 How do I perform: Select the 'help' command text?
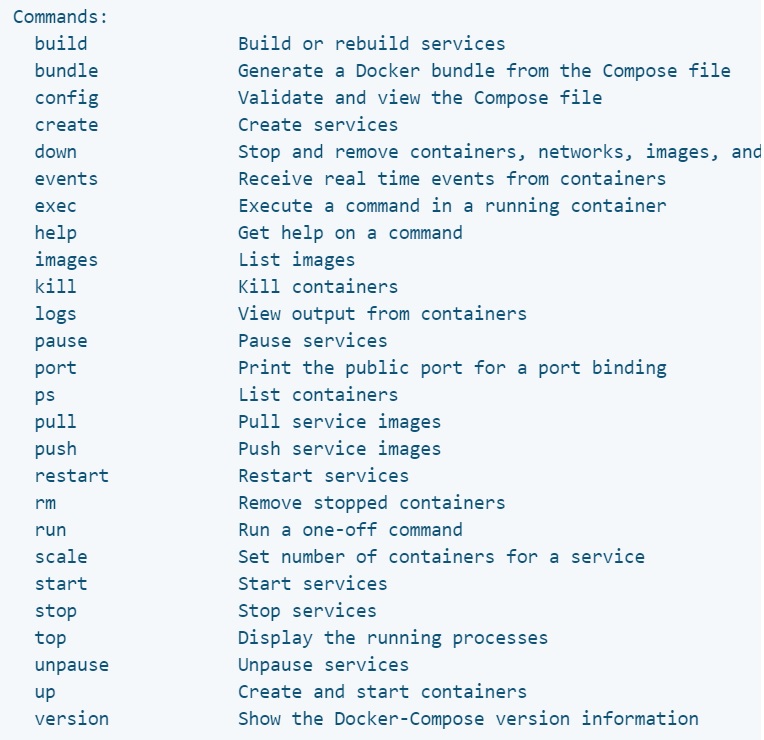(x=55, y=233)
